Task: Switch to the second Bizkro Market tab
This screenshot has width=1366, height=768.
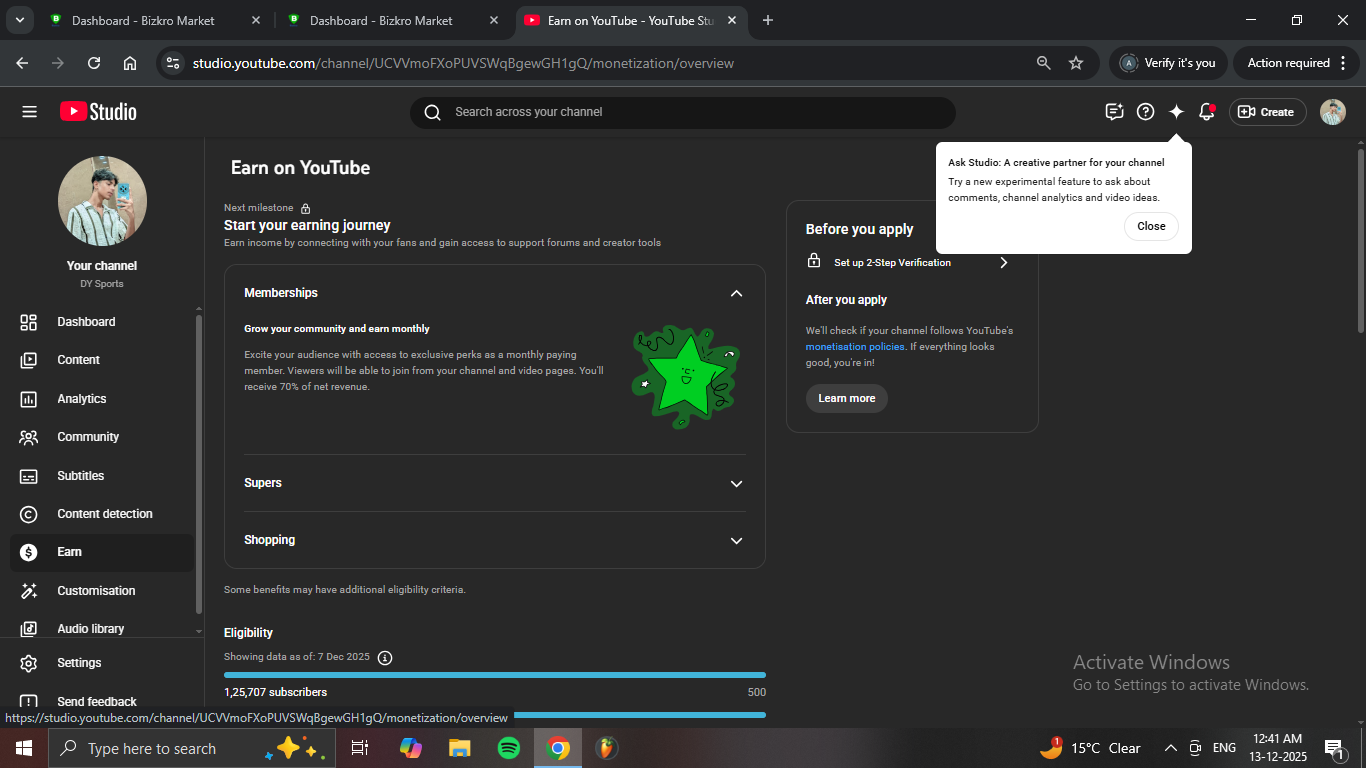Action: tap(380, 20)
